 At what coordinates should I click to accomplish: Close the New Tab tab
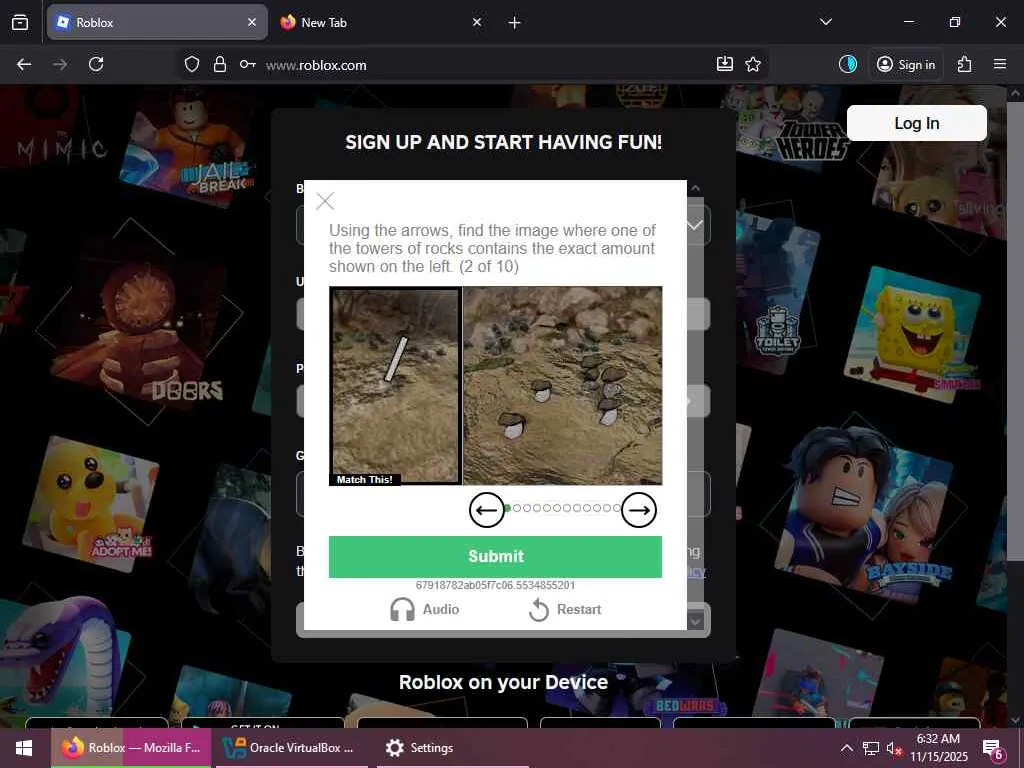(477, 22)
